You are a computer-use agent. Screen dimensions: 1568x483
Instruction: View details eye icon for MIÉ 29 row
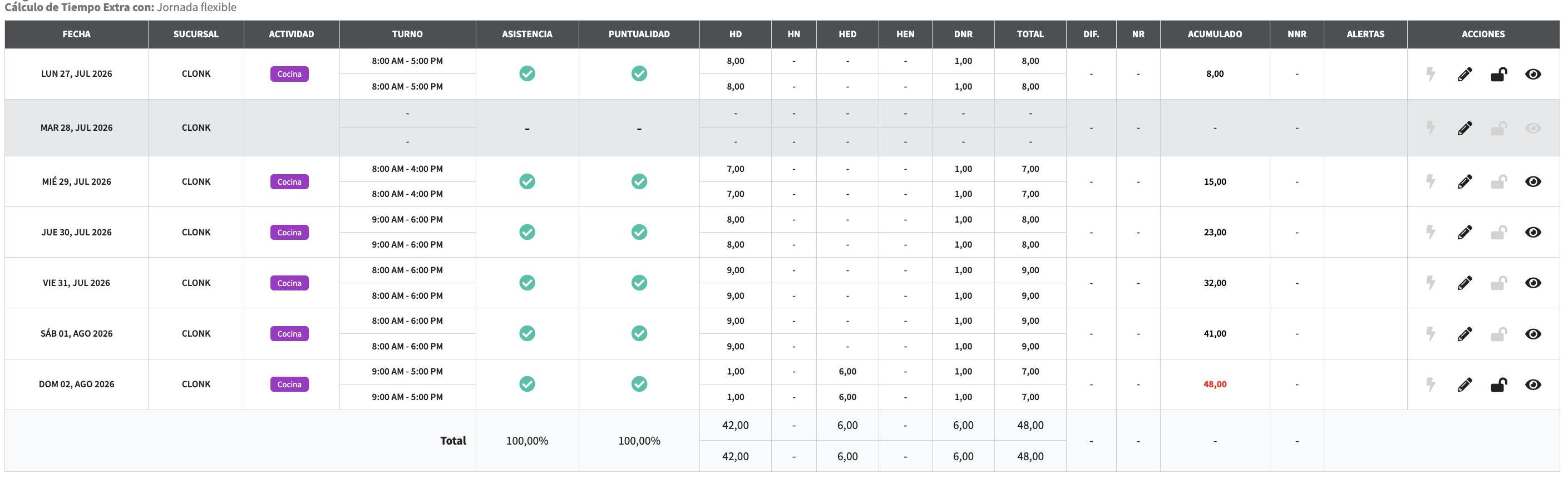coord(1533,181)
